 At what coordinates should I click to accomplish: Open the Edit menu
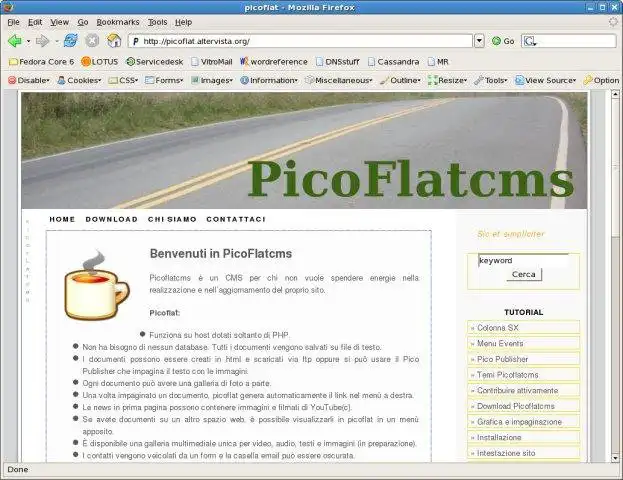(x=35, y=22)
